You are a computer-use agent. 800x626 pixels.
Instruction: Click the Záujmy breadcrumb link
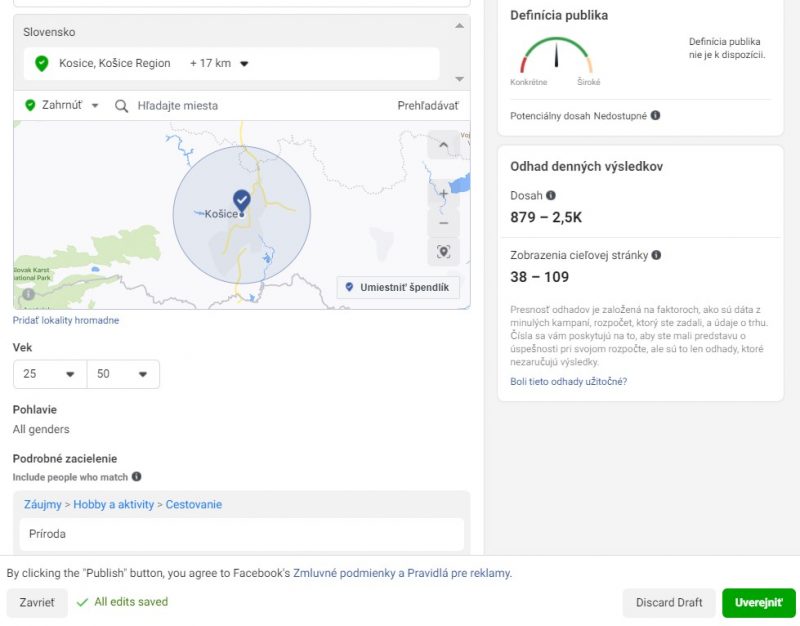click(x=42, y=505)
